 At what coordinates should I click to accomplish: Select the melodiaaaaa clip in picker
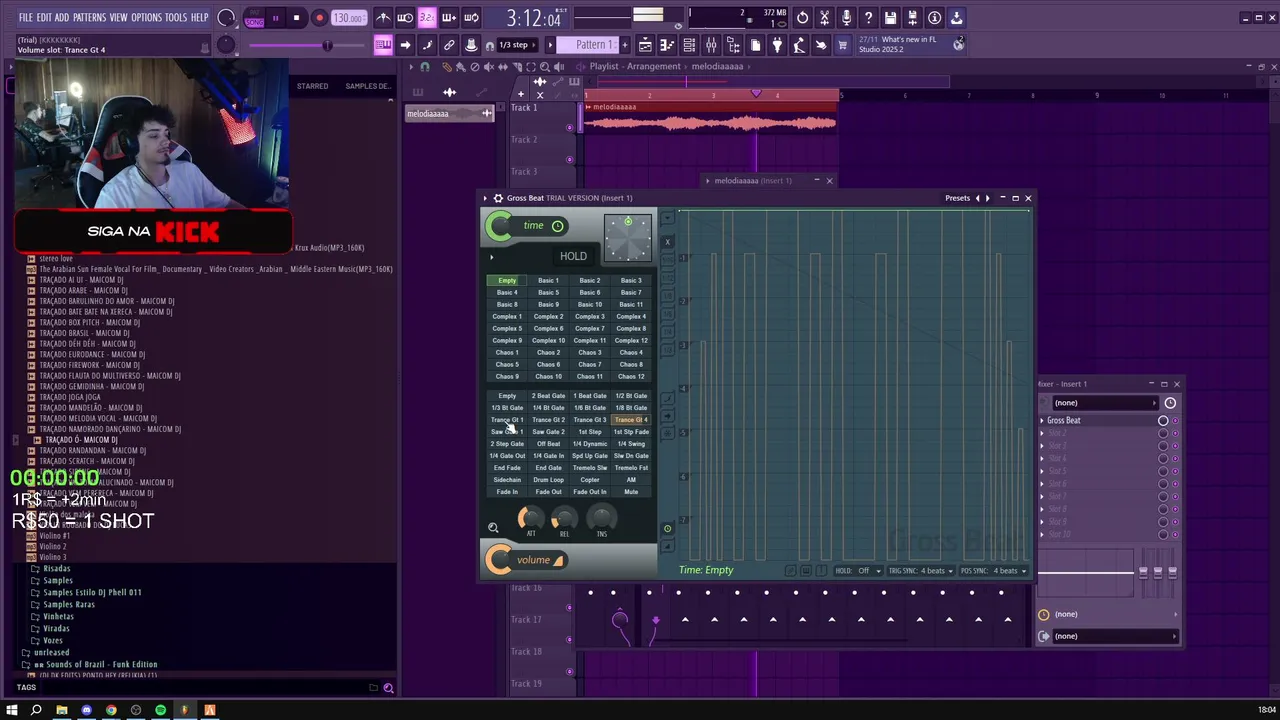[449, 114]
